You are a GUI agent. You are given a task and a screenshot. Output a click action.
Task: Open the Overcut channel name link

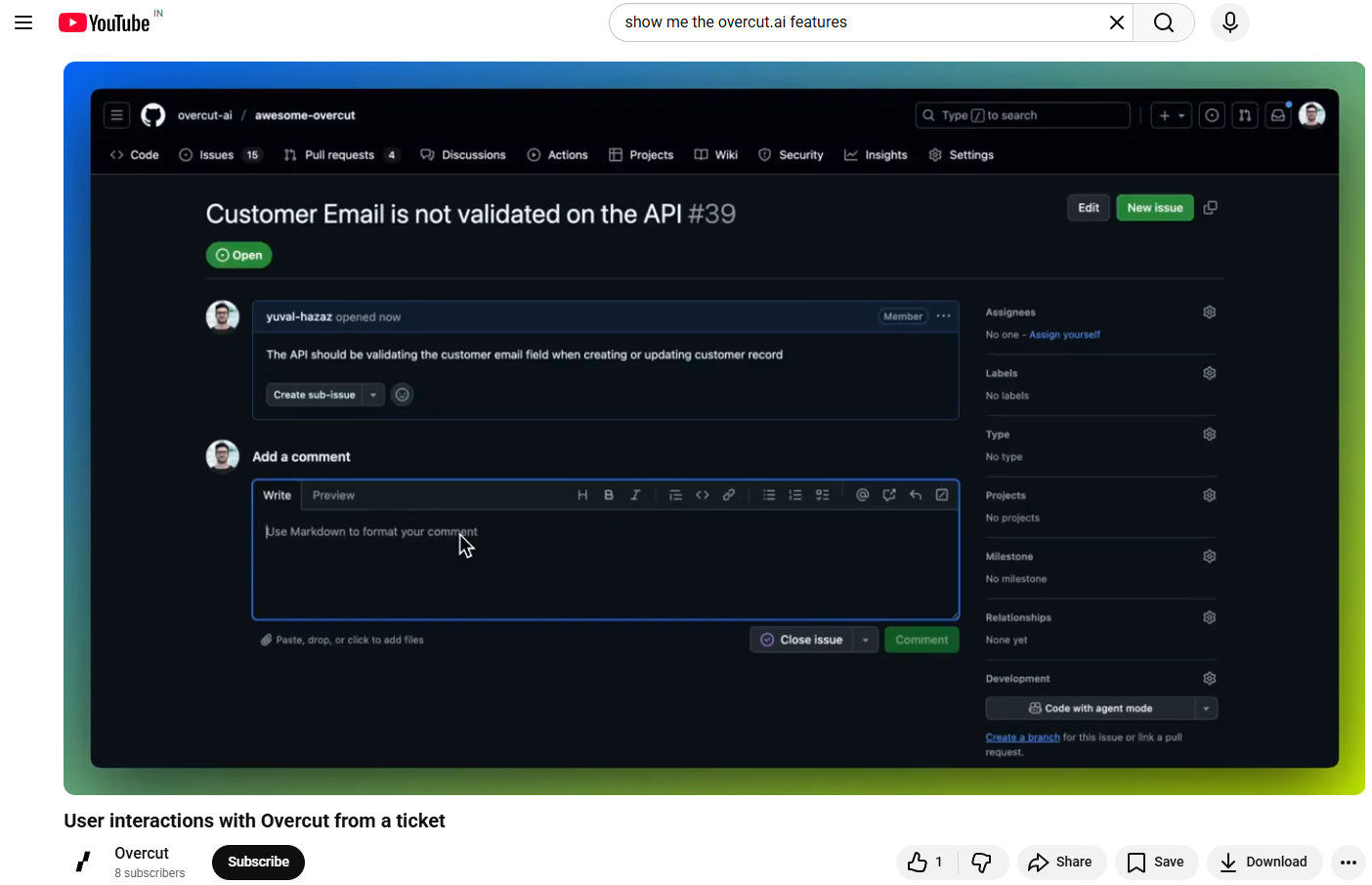pyautogui.click(x=142, y=853)
